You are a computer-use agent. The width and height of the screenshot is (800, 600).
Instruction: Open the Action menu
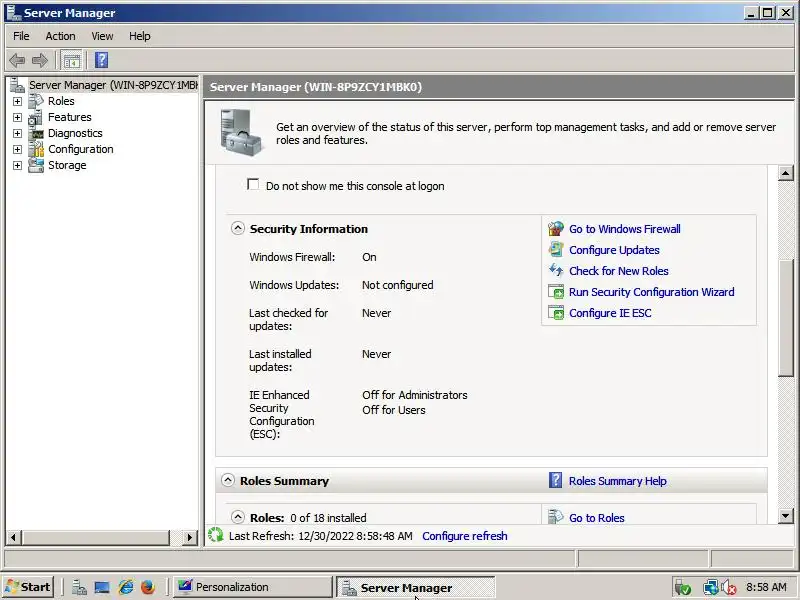click(x=60, y=36)
